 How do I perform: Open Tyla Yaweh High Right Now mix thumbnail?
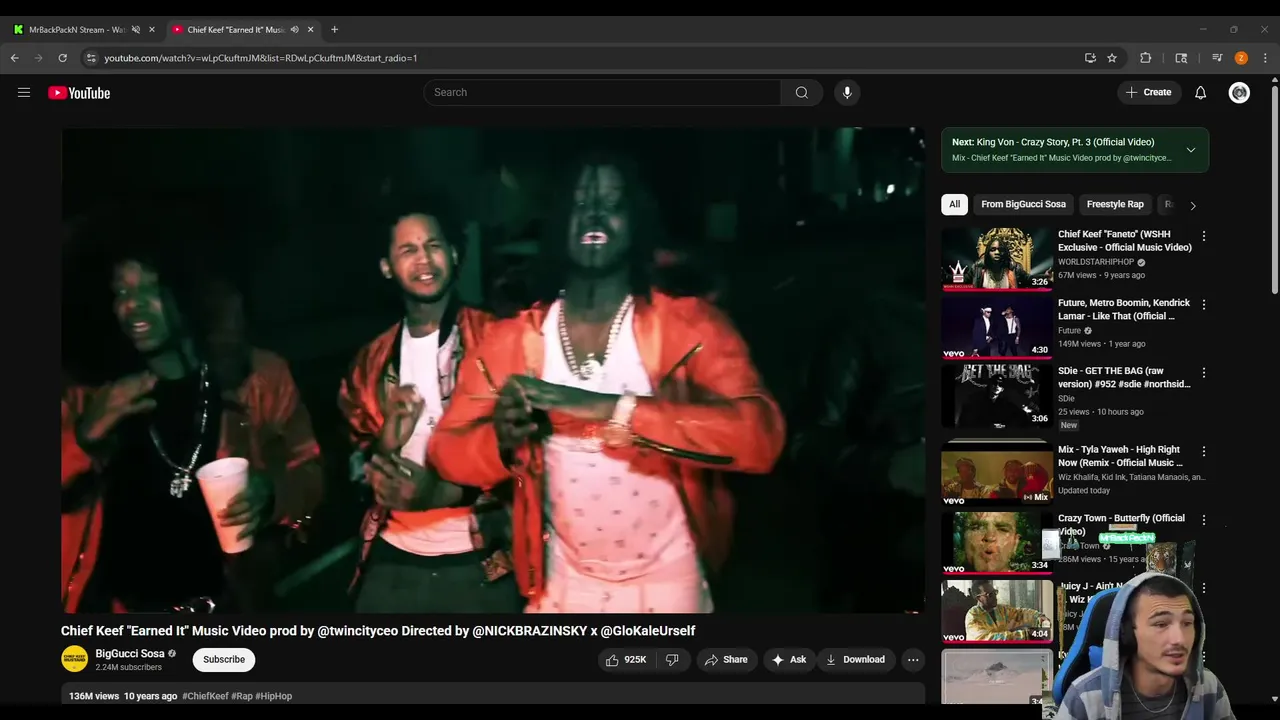pos(997,474)
